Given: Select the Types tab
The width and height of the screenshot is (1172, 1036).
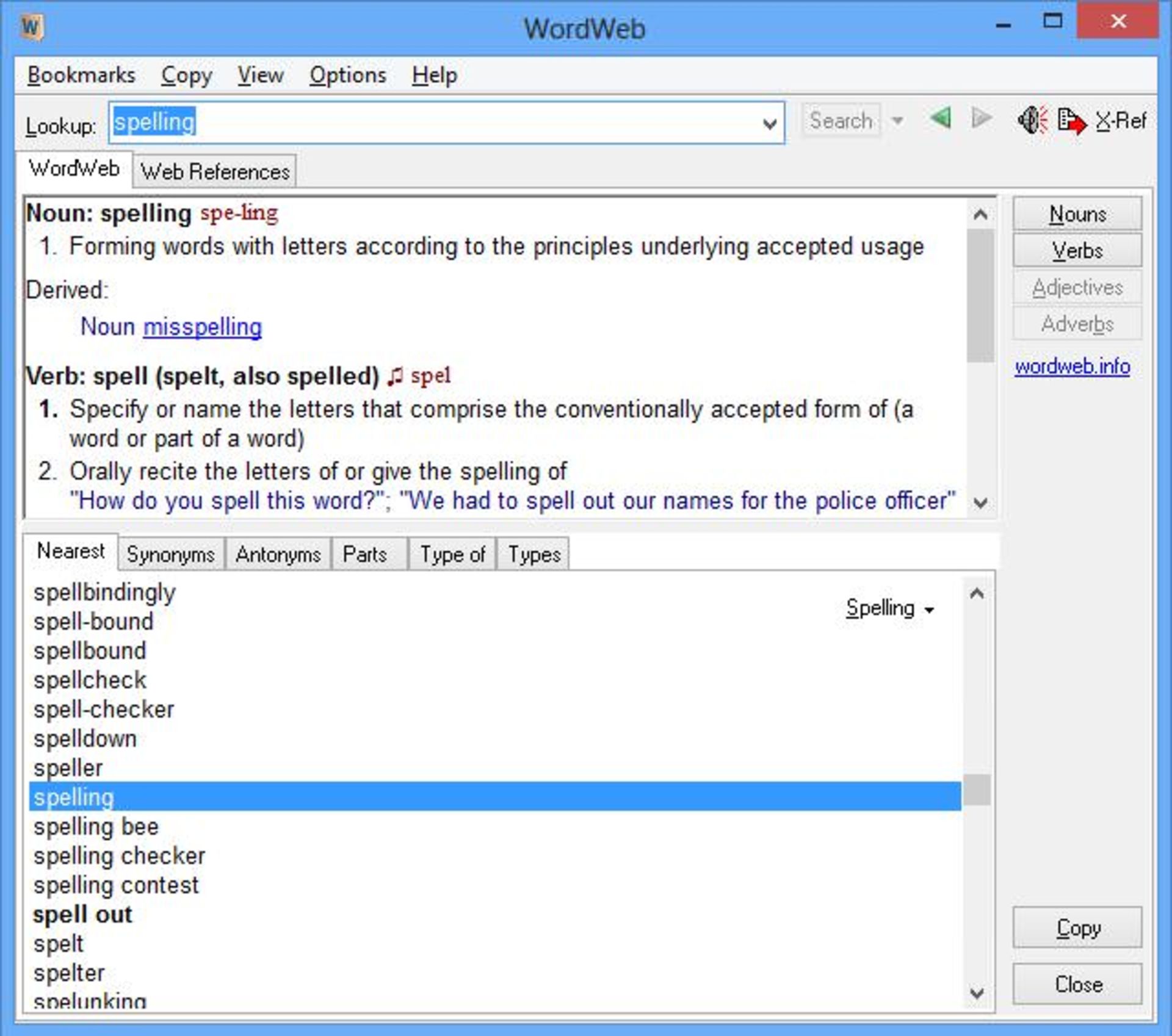Looking at the screenshot, I should point(534,554).
